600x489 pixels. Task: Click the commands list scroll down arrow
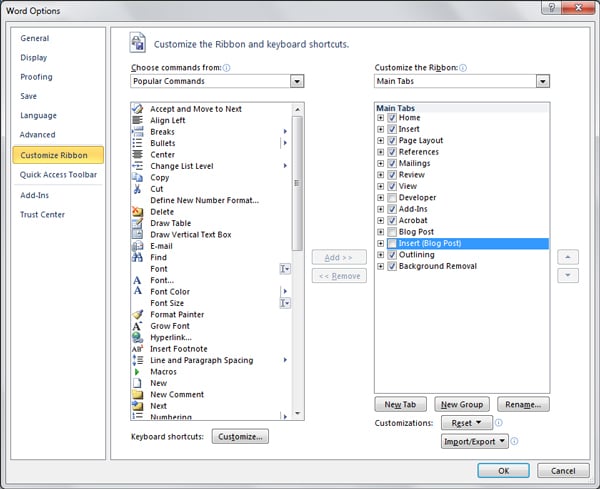pos(298,414)
